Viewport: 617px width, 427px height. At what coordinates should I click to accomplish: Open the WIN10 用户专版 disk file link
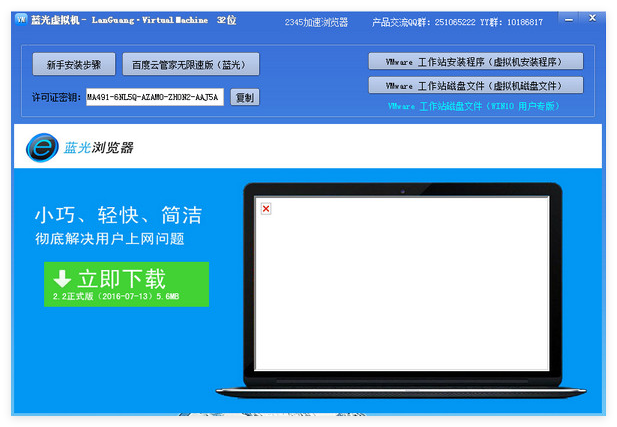tap(475, 105)
